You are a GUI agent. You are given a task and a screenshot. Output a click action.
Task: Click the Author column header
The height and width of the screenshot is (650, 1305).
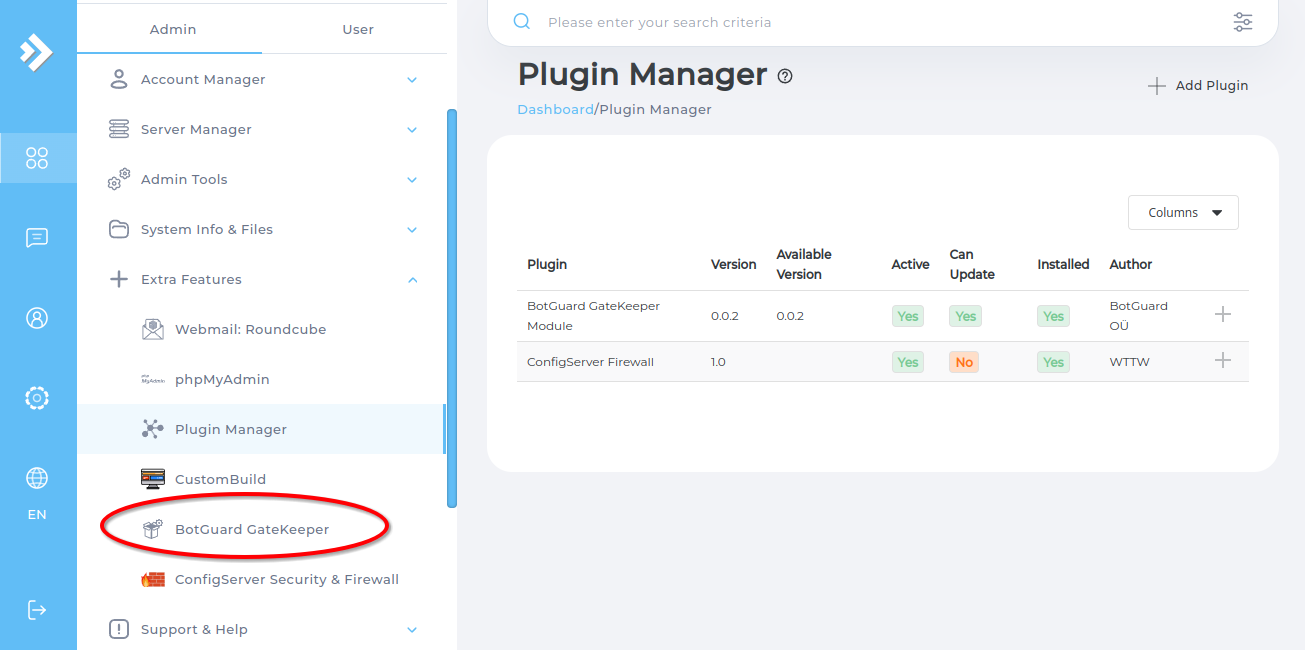[1131, 264]
